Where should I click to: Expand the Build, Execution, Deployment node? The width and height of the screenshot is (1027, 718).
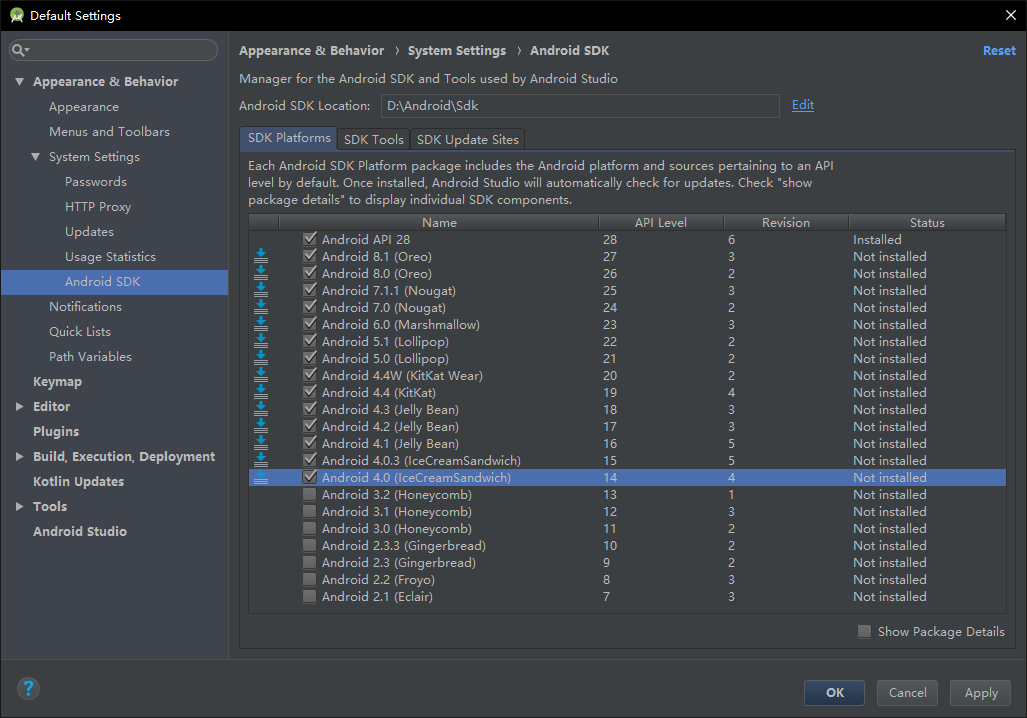(x=20, y=457)
